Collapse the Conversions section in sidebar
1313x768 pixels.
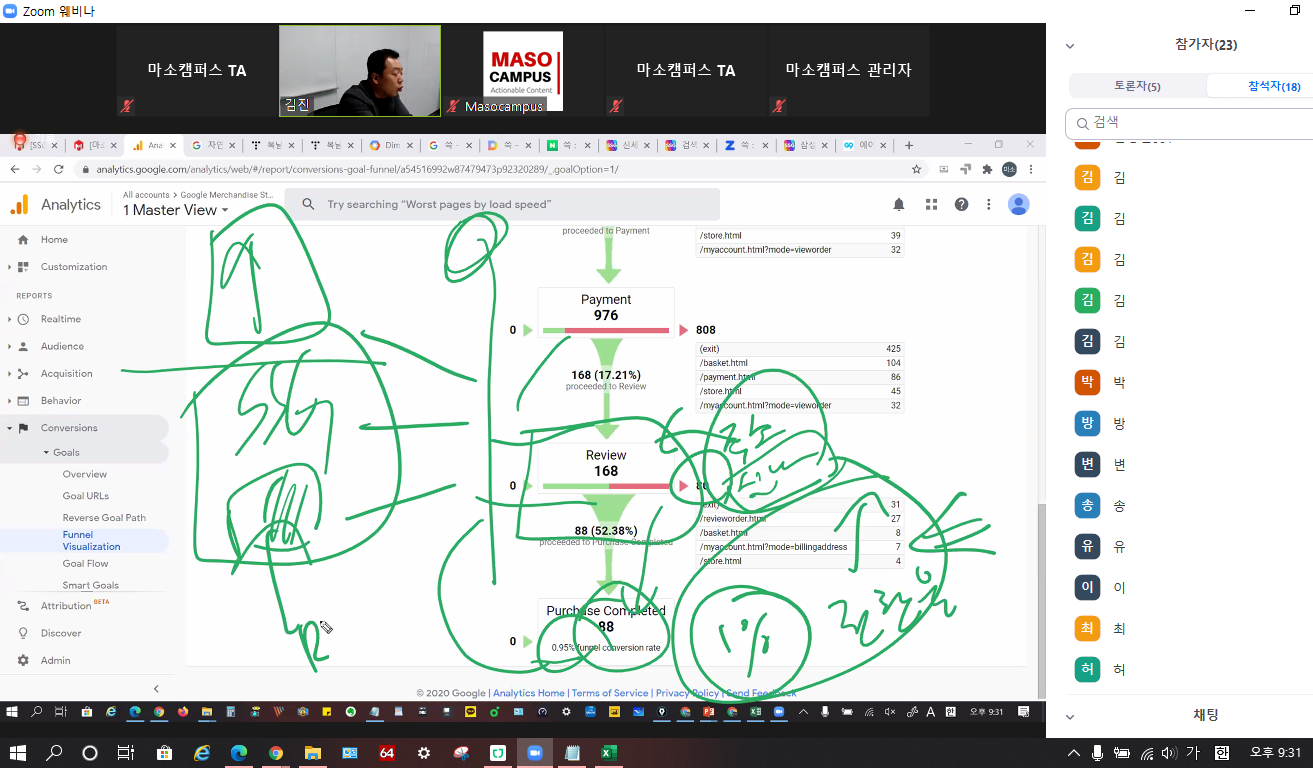pos(10,428)
